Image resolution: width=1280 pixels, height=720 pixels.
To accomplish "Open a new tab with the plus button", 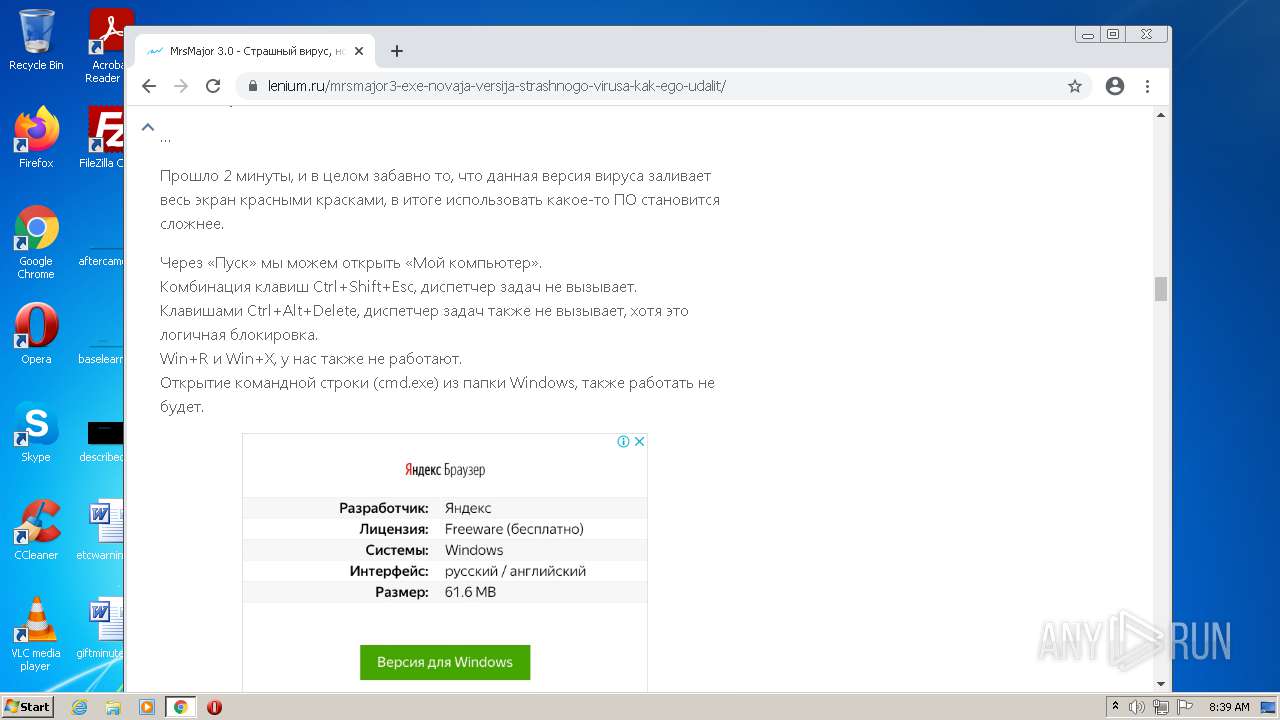I will pyautogui.click(x=397, y=51).
